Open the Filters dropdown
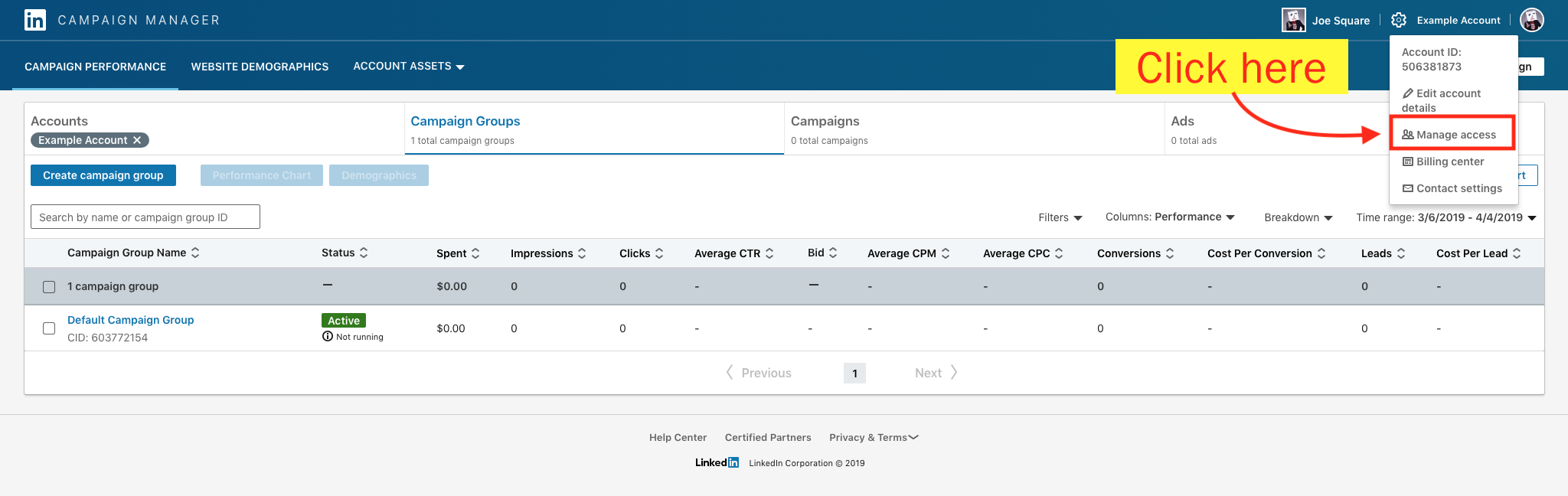1568x496 pixels. point(1060,217)
